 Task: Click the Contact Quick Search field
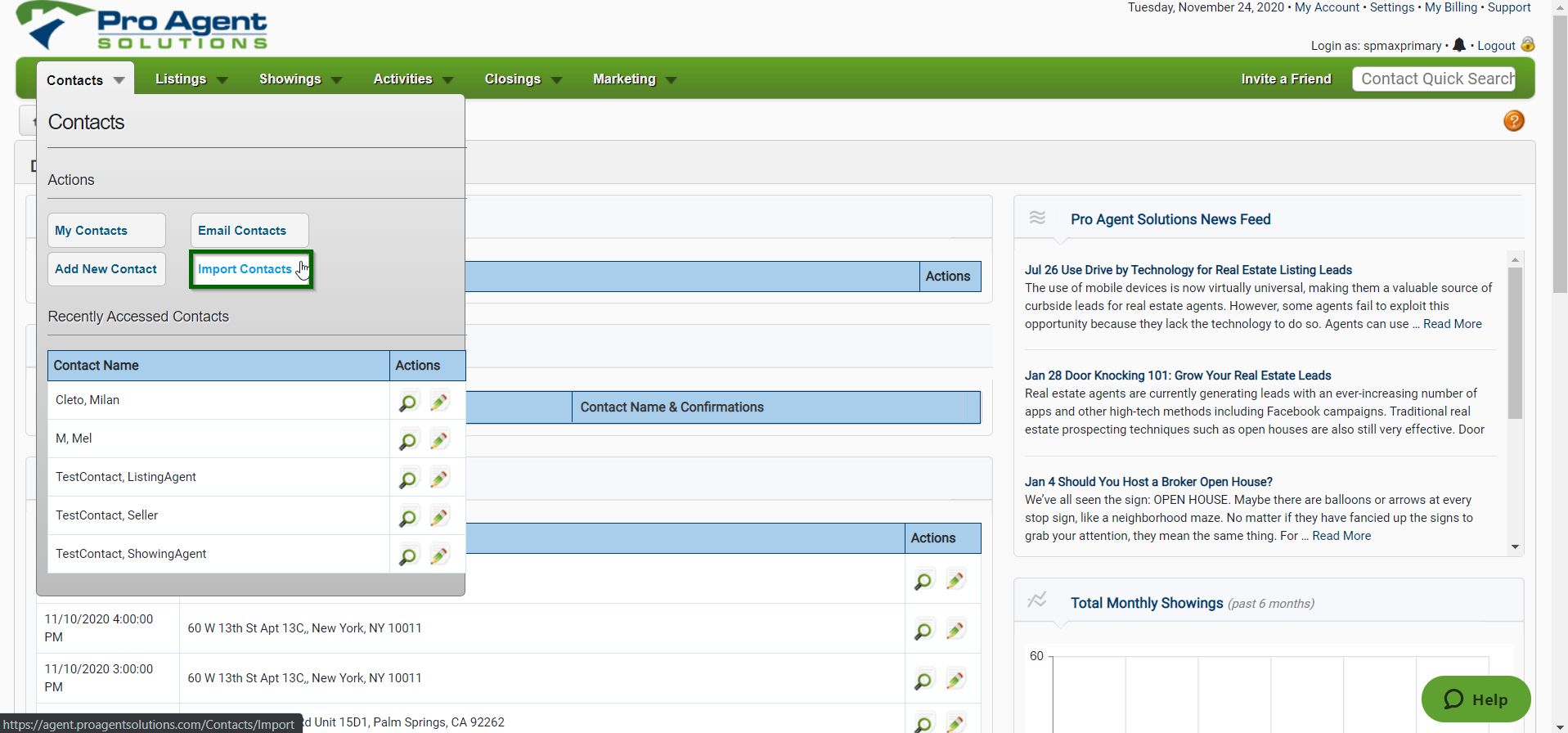[x=1433, y=79]
